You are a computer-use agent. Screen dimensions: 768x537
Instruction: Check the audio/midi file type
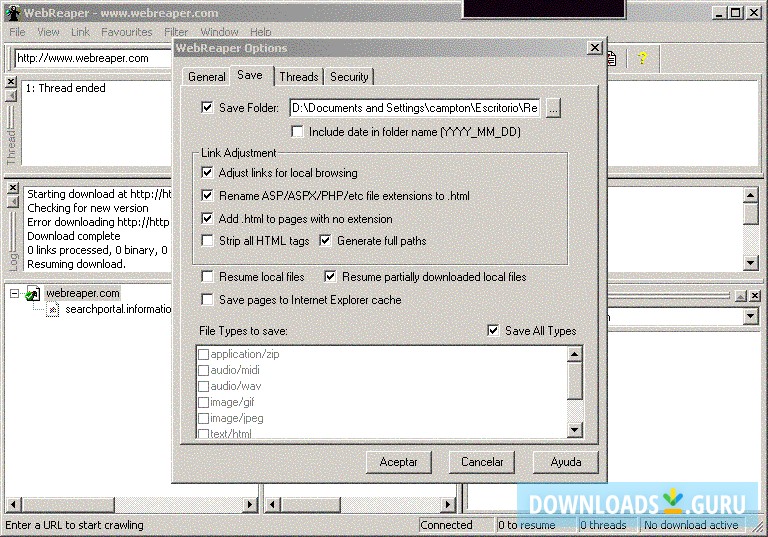click(203, 370)
